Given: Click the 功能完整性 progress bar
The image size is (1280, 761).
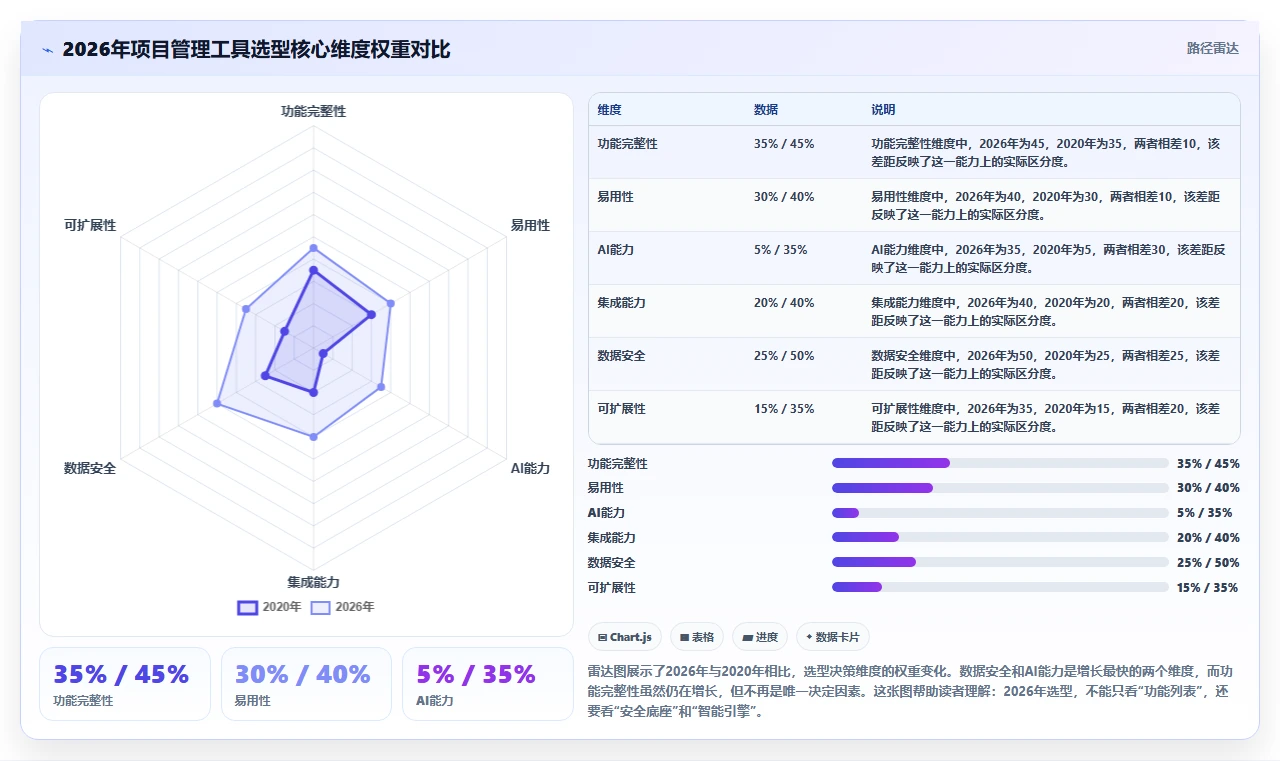Looking at the screenshot, I should click(1000, 463).
